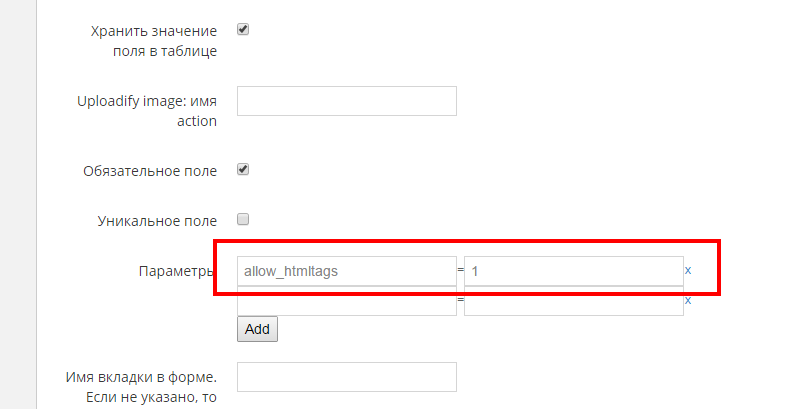The width and height of the screenshot is (796, 409).
Task: Click the parameter value field containing 1
Action: click(574, 271)
